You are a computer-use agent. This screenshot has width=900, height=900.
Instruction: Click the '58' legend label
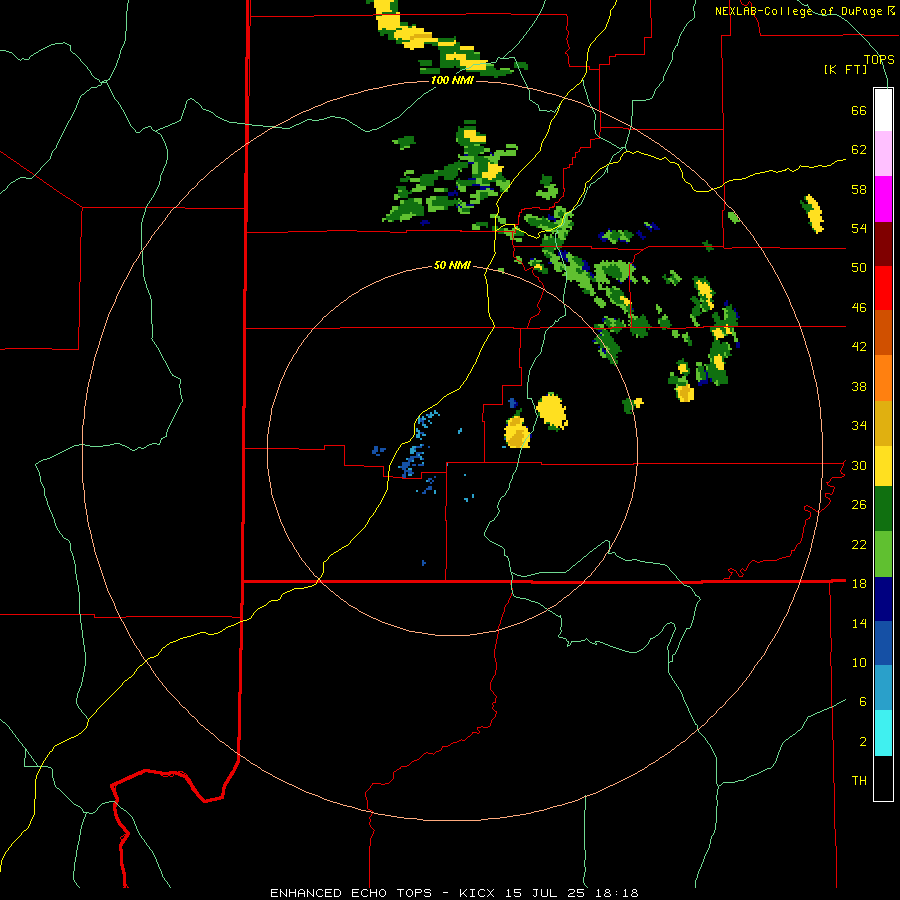point(859,189)
